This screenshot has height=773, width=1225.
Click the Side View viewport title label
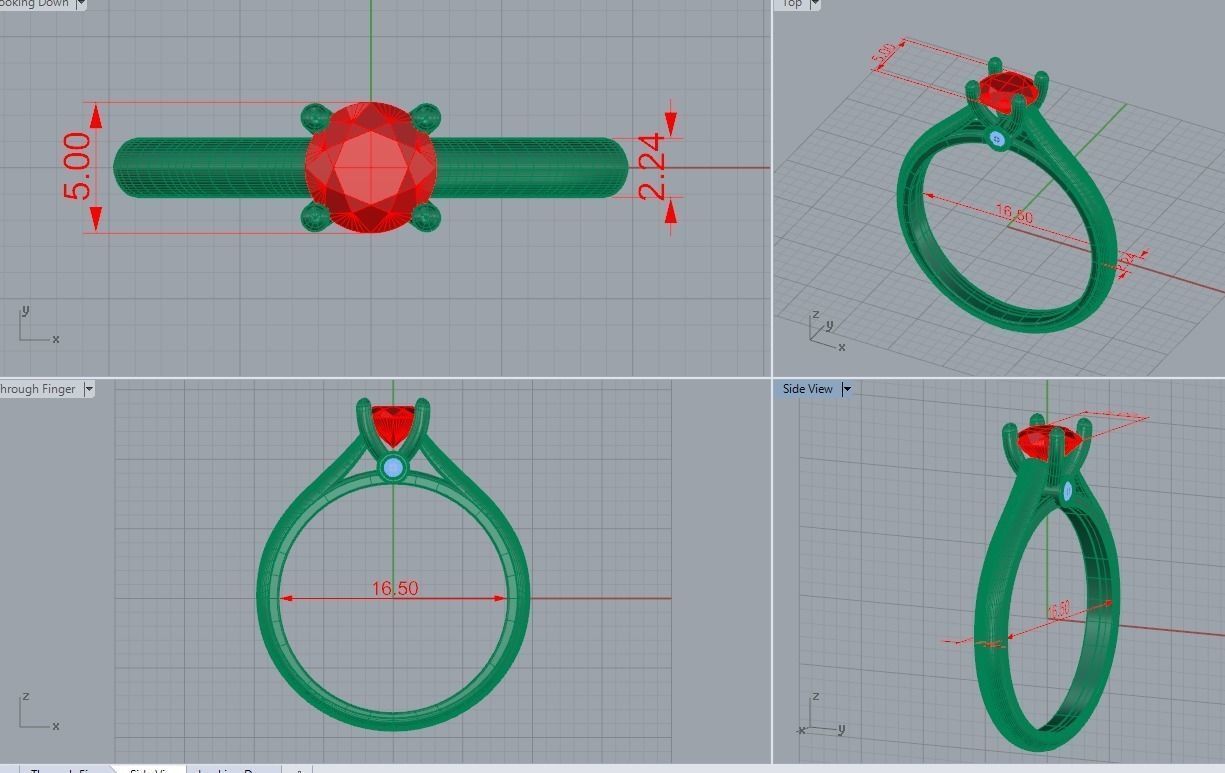[x=807, y=389]
